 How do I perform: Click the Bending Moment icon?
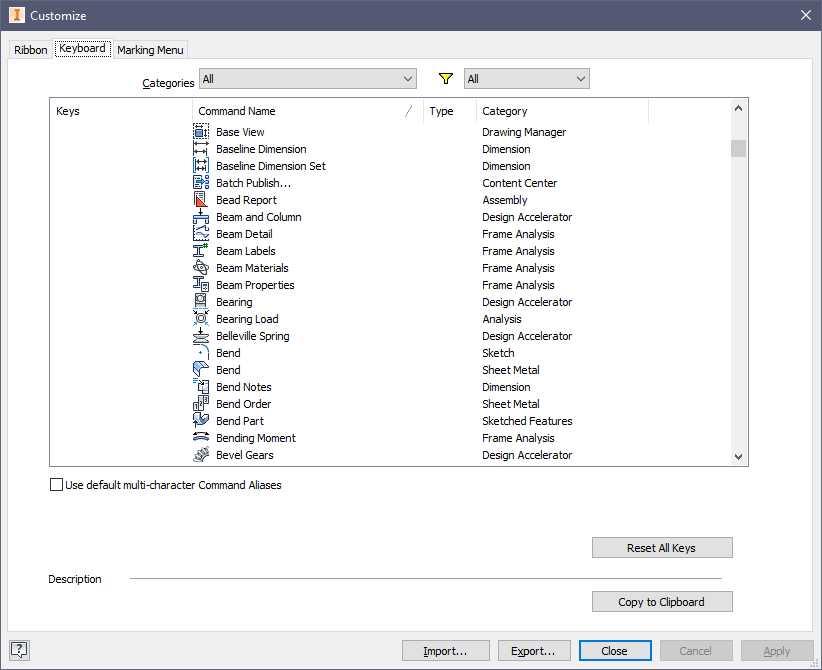pos(201,438)
